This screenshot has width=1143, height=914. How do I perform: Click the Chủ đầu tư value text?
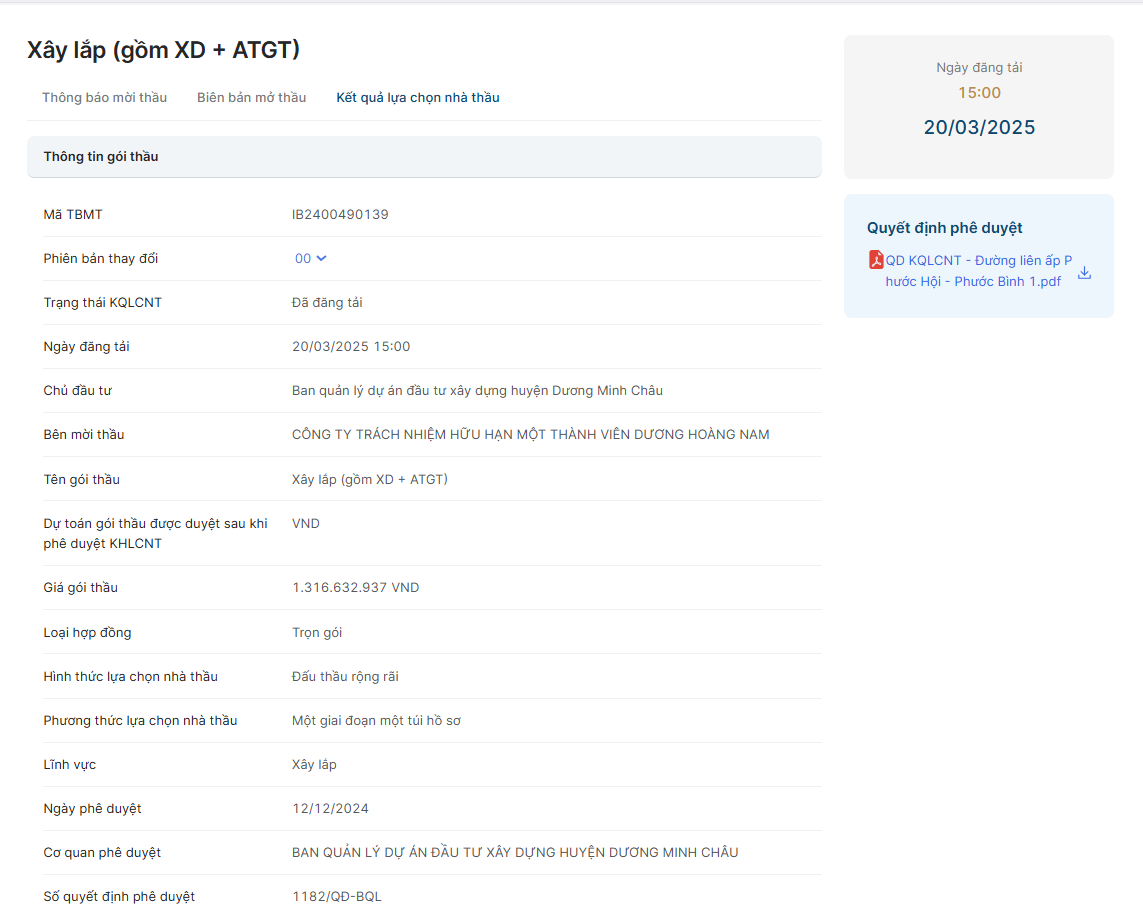point(477,390)
